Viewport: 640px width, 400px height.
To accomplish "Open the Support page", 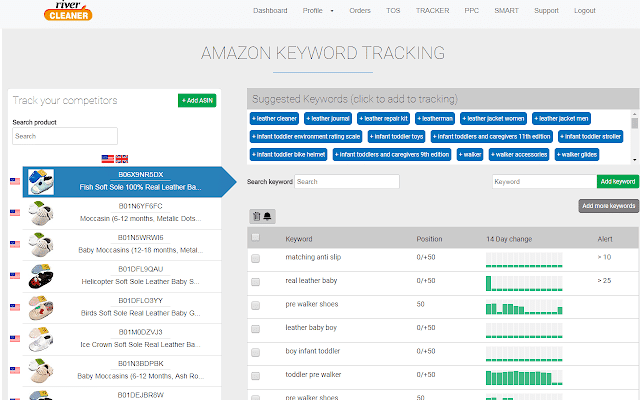I will coord(547,11).
